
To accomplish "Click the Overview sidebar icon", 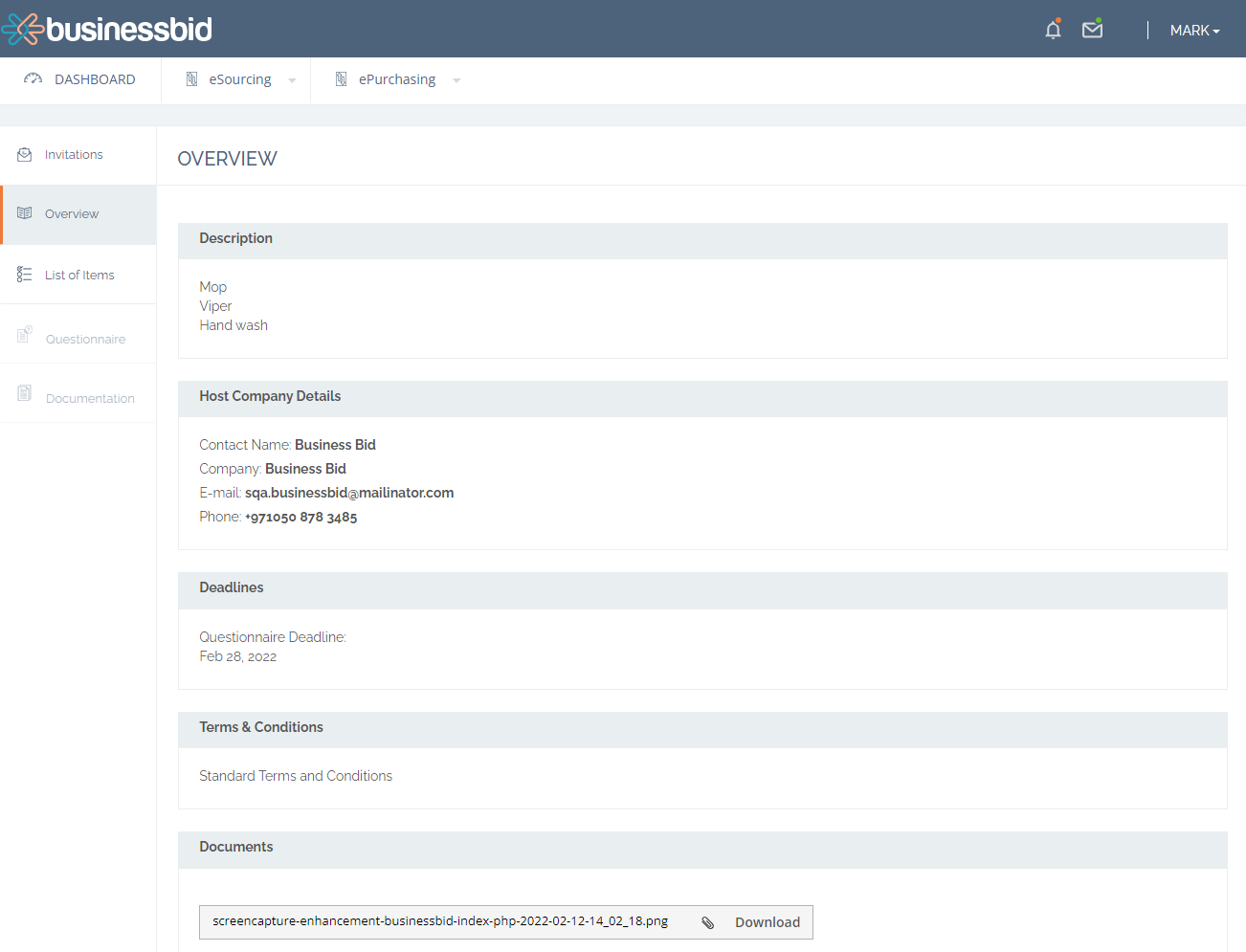I will (x=25, y=213).
